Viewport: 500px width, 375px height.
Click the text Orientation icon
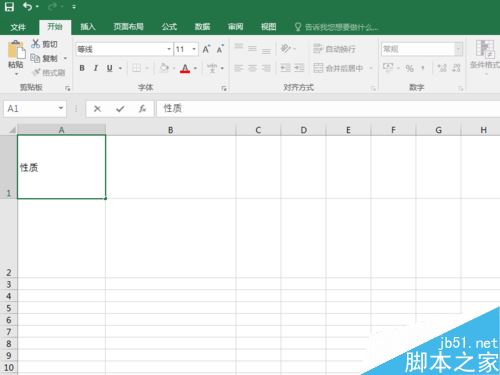point(286,49)
